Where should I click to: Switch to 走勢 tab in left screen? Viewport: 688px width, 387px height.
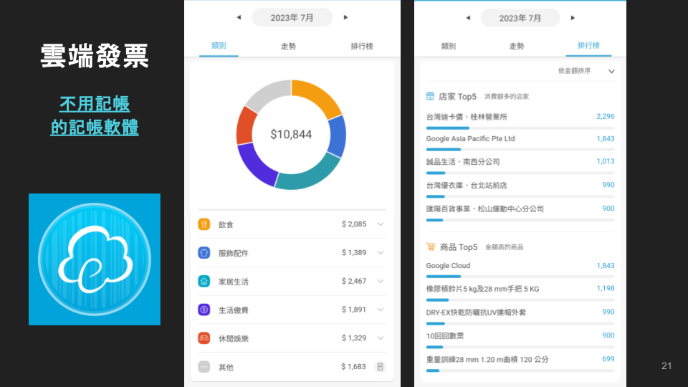(x=288, y=46)
